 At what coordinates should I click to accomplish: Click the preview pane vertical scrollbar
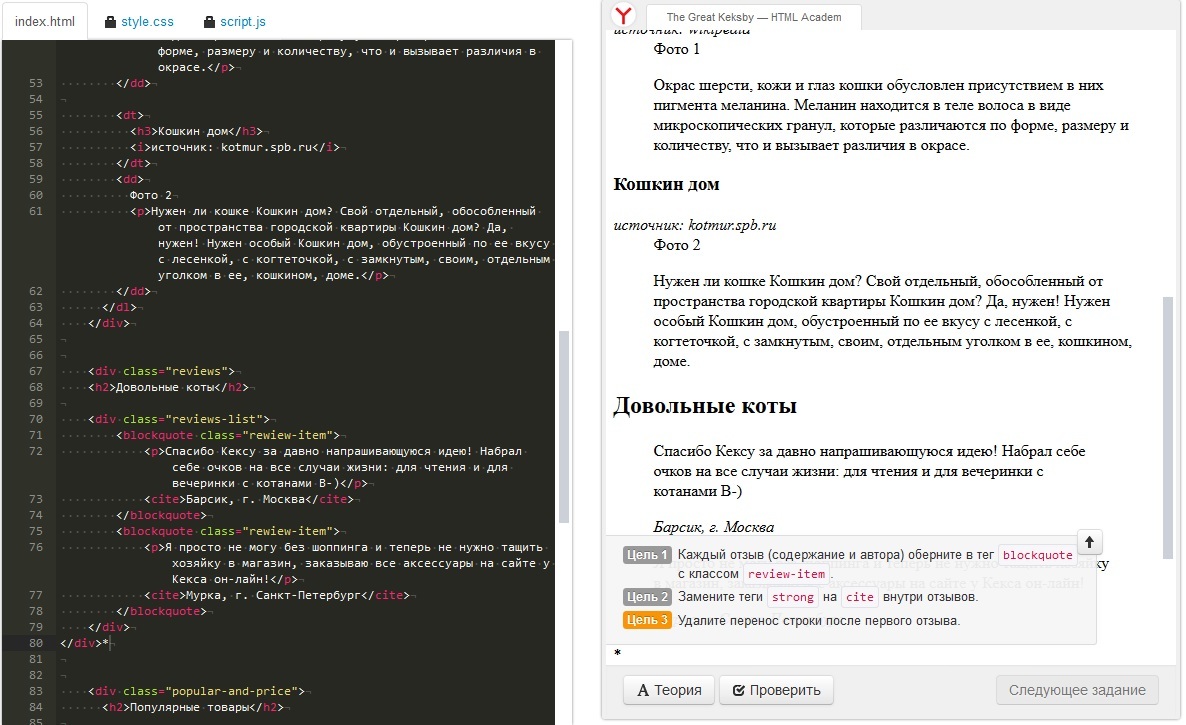(1167, 428)
